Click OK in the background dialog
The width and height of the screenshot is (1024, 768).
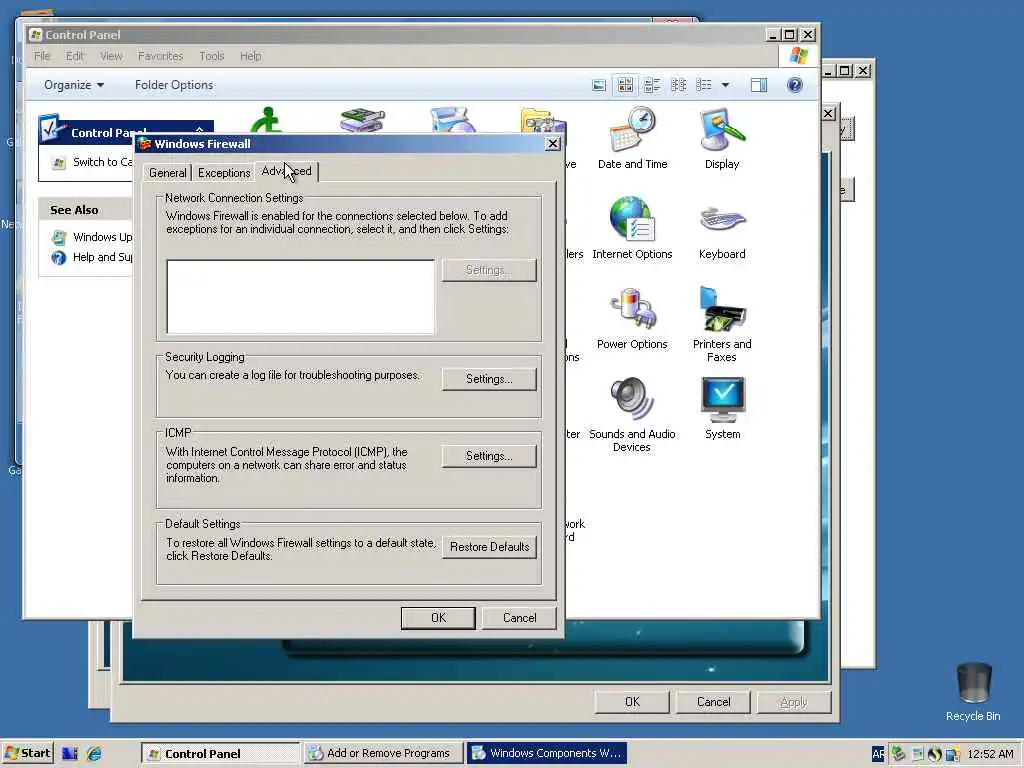click(x=632, y=702)
